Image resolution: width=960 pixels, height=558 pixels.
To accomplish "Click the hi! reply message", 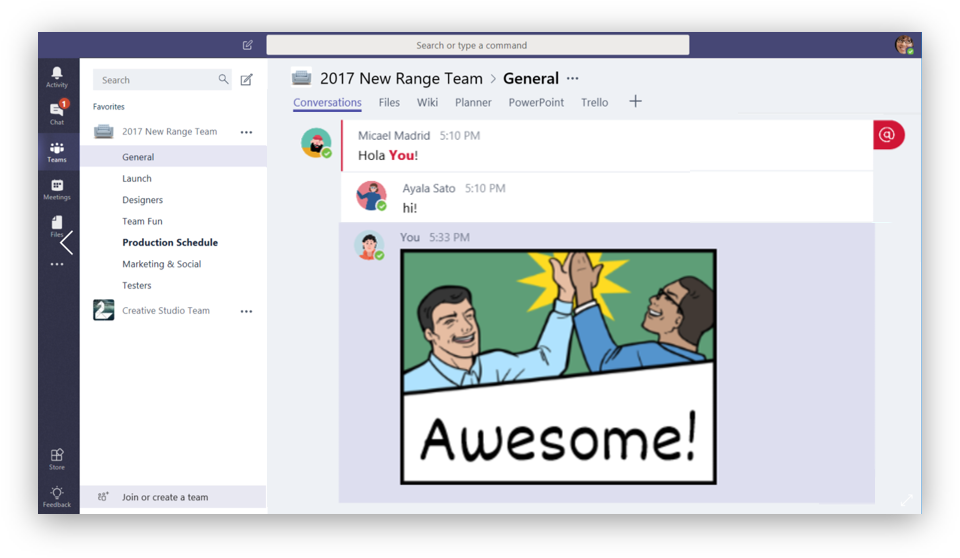I will coord(410,208).
